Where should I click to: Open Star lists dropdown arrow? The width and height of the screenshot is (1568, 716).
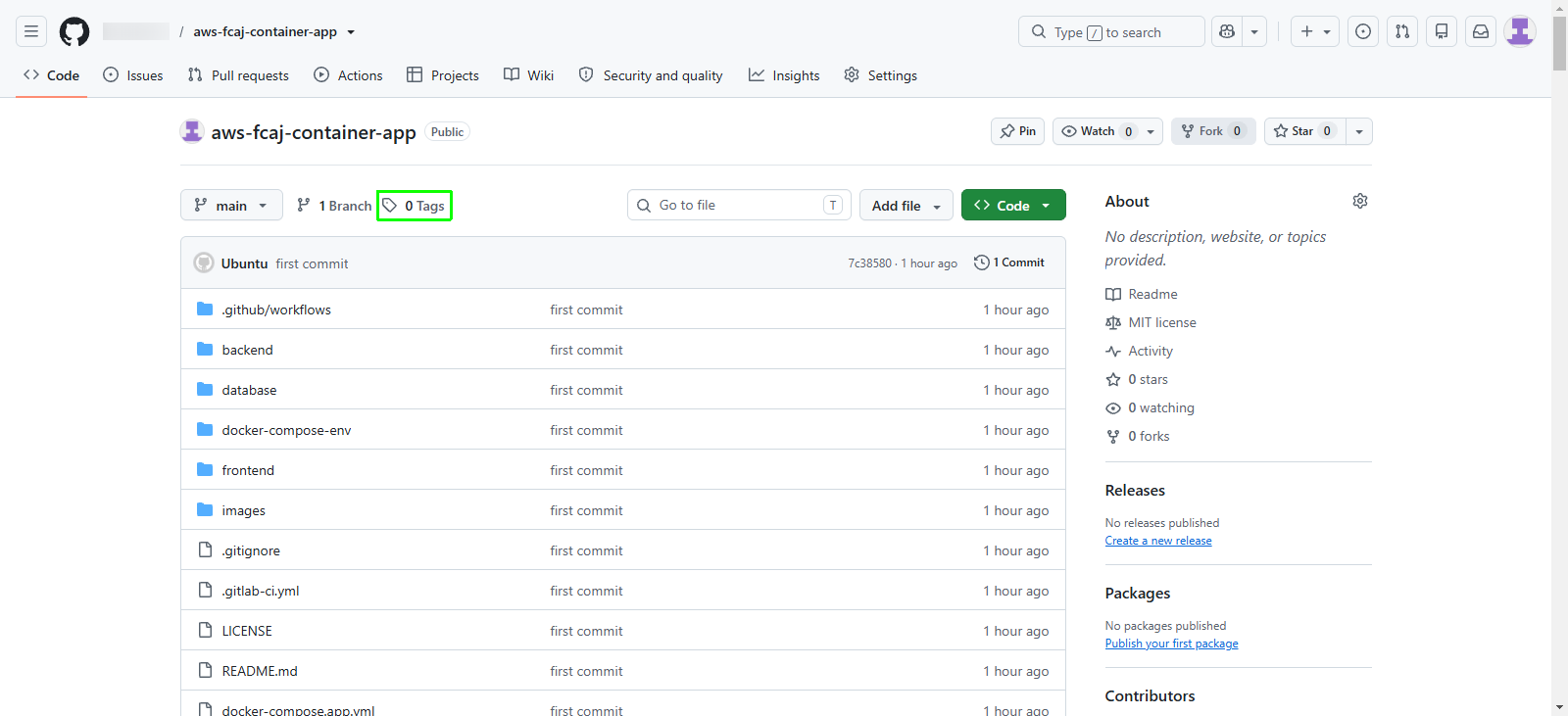(x=1359, y=131)
